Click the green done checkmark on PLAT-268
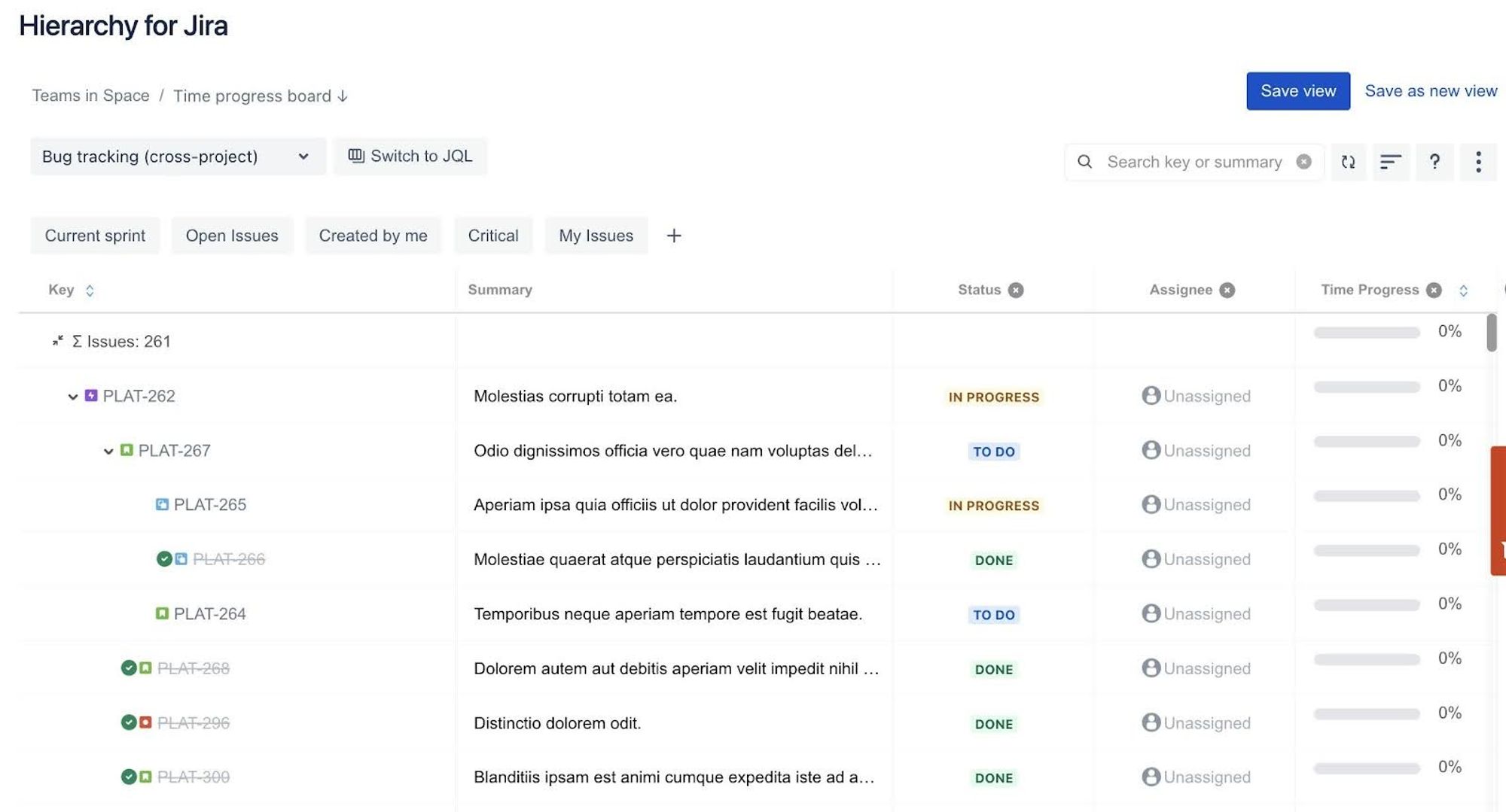Image resolution: width=1506 pixels, height=812 pixels. (x=129, y=668)
